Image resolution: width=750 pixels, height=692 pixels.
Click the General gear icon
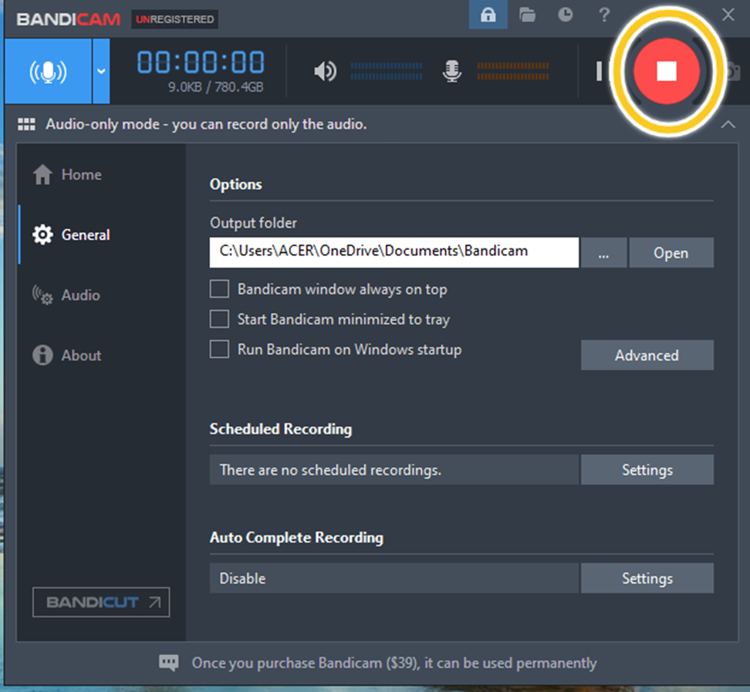(43, 235)
